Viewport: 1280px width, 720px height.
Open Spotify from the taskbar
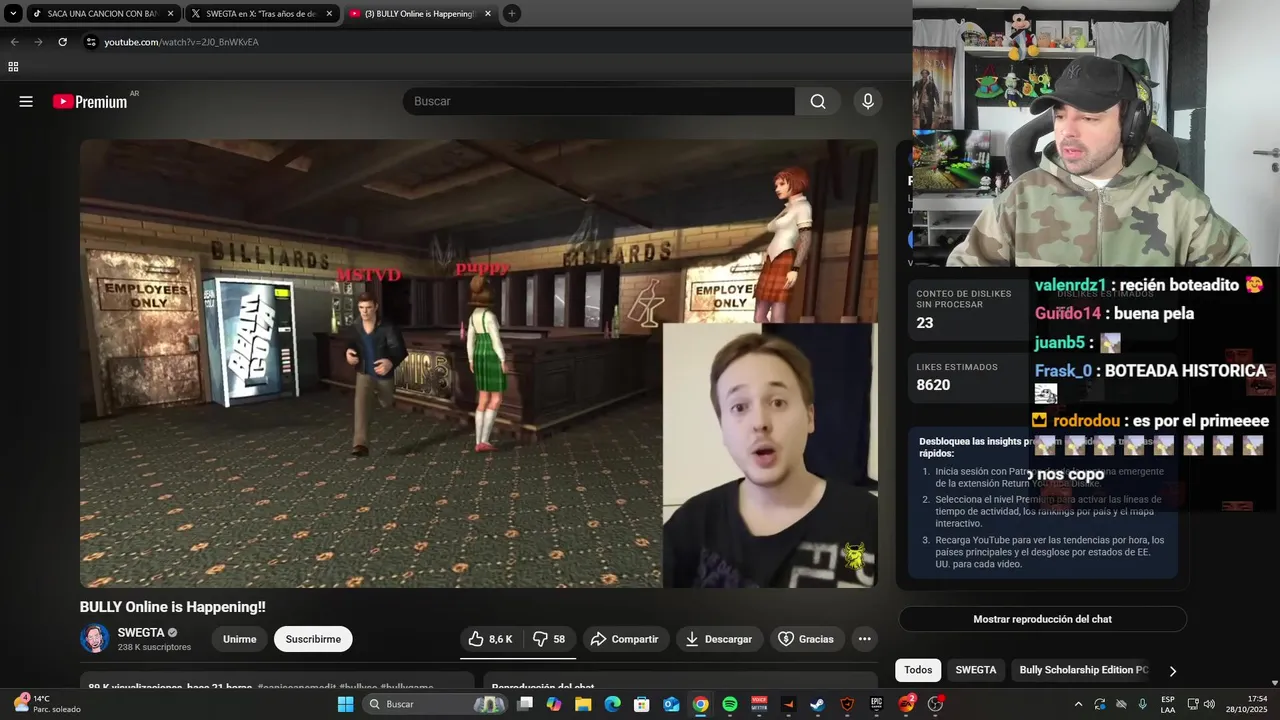[730, 704]
